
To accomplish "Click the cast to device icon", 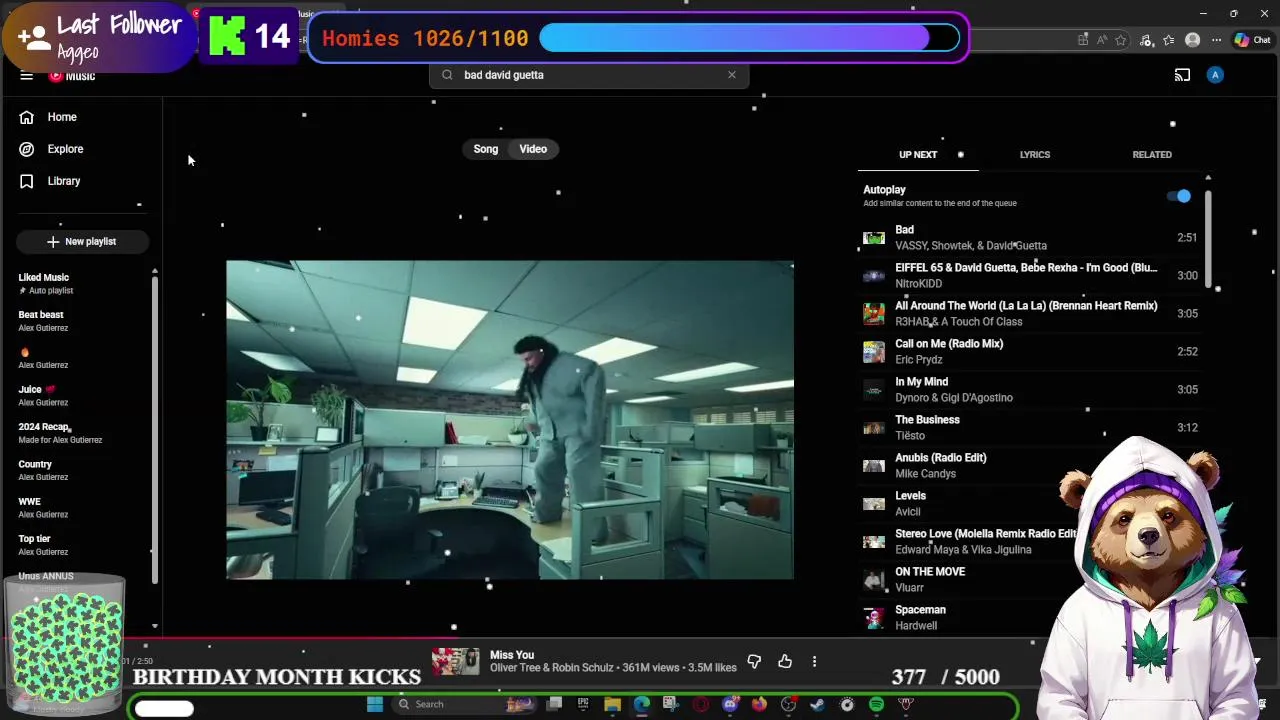I will pos(1182,75).
